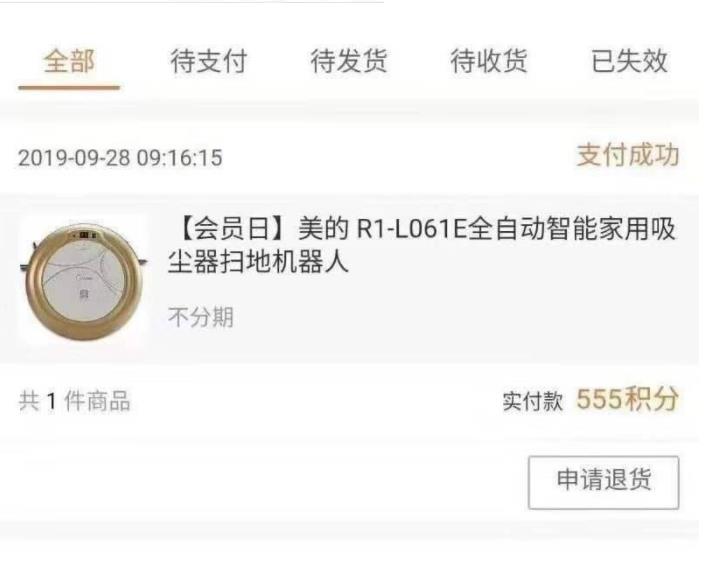This screenshot has height=573, width=705.
Task: Open the 待支付 tab
Action: [209, 61]
